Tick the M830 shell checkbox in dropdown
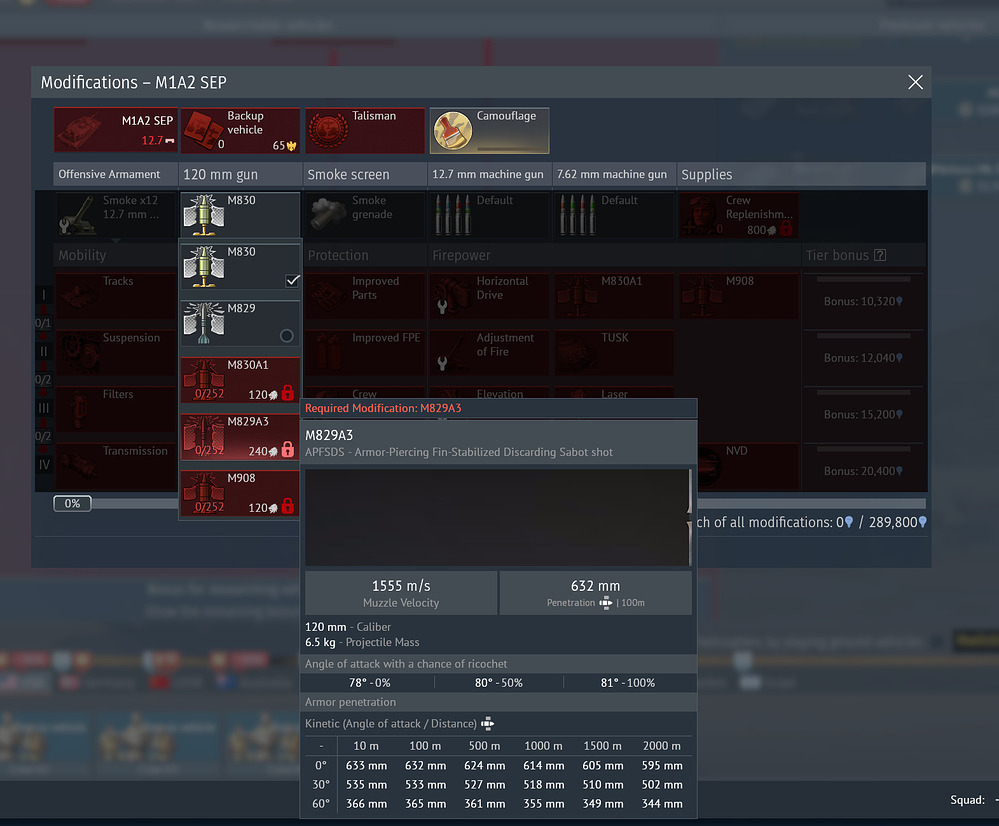Screen dimensions: 999x826 pyautogui.click(x=292, y=280)
